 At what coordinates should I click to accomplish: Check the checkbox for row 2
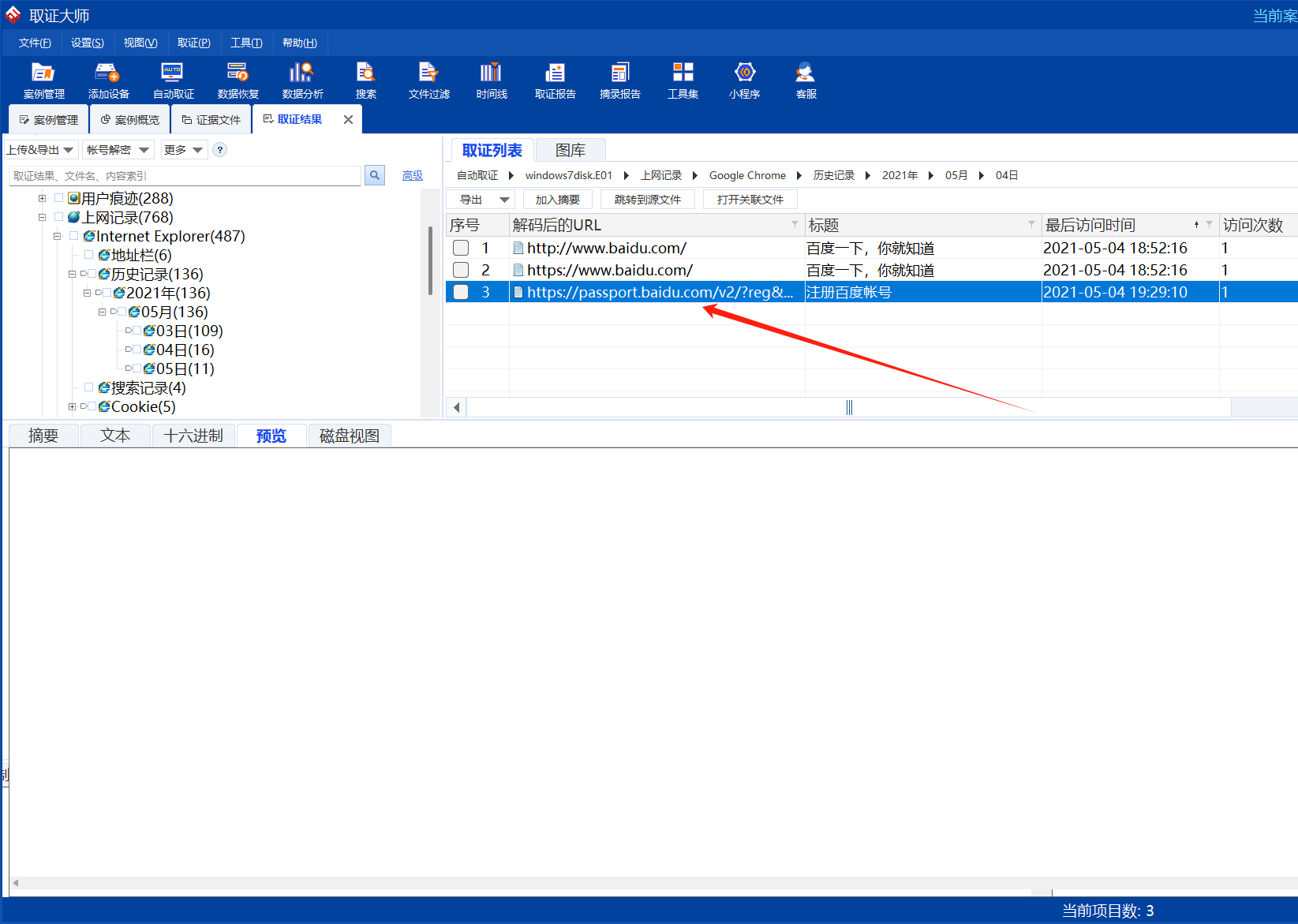(461, 270)
